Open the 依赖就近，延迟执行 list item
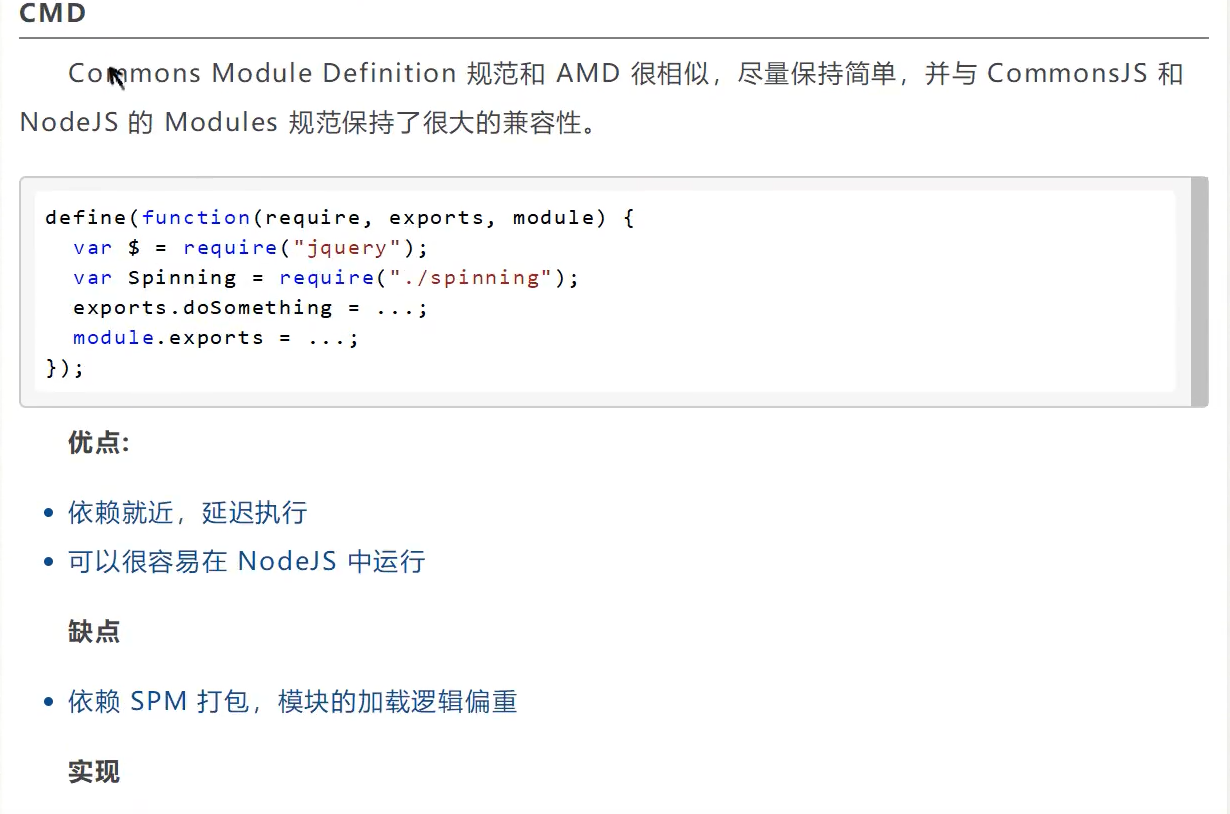The width and height of the screenshot is (1230, 814). point(187,513)
